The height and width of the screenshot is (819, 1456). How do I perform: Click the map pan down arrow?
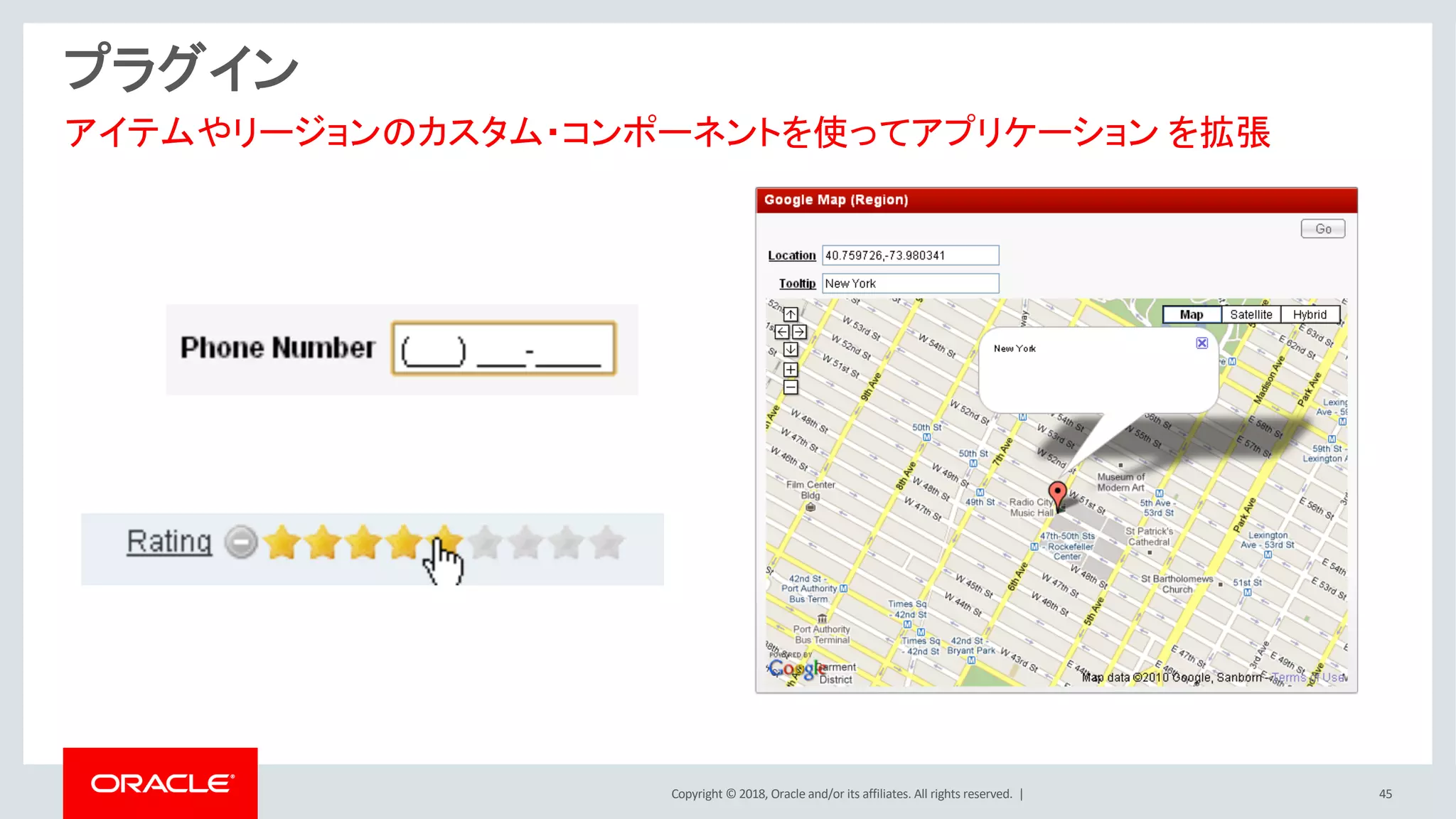(x=791, y=349)
